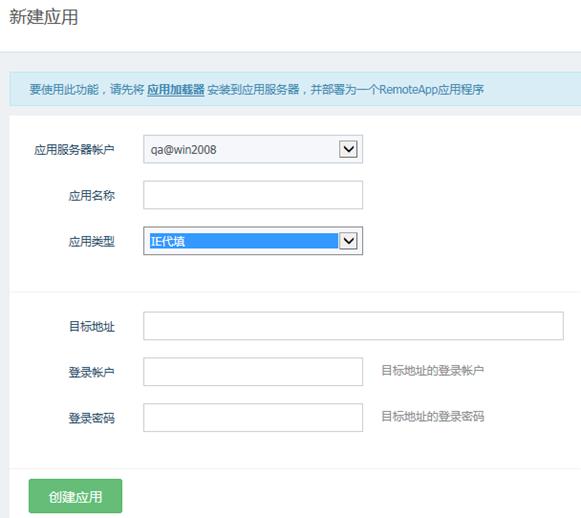Screen dimensions: 581x518
Task: Click the 新建应用 page heading
Action: pos(43,17)
